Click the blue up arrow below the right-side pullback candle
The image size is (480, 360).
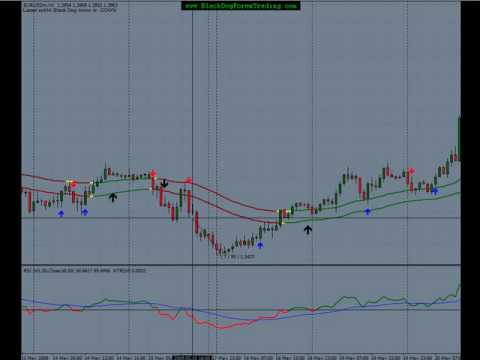pos(367,211)
